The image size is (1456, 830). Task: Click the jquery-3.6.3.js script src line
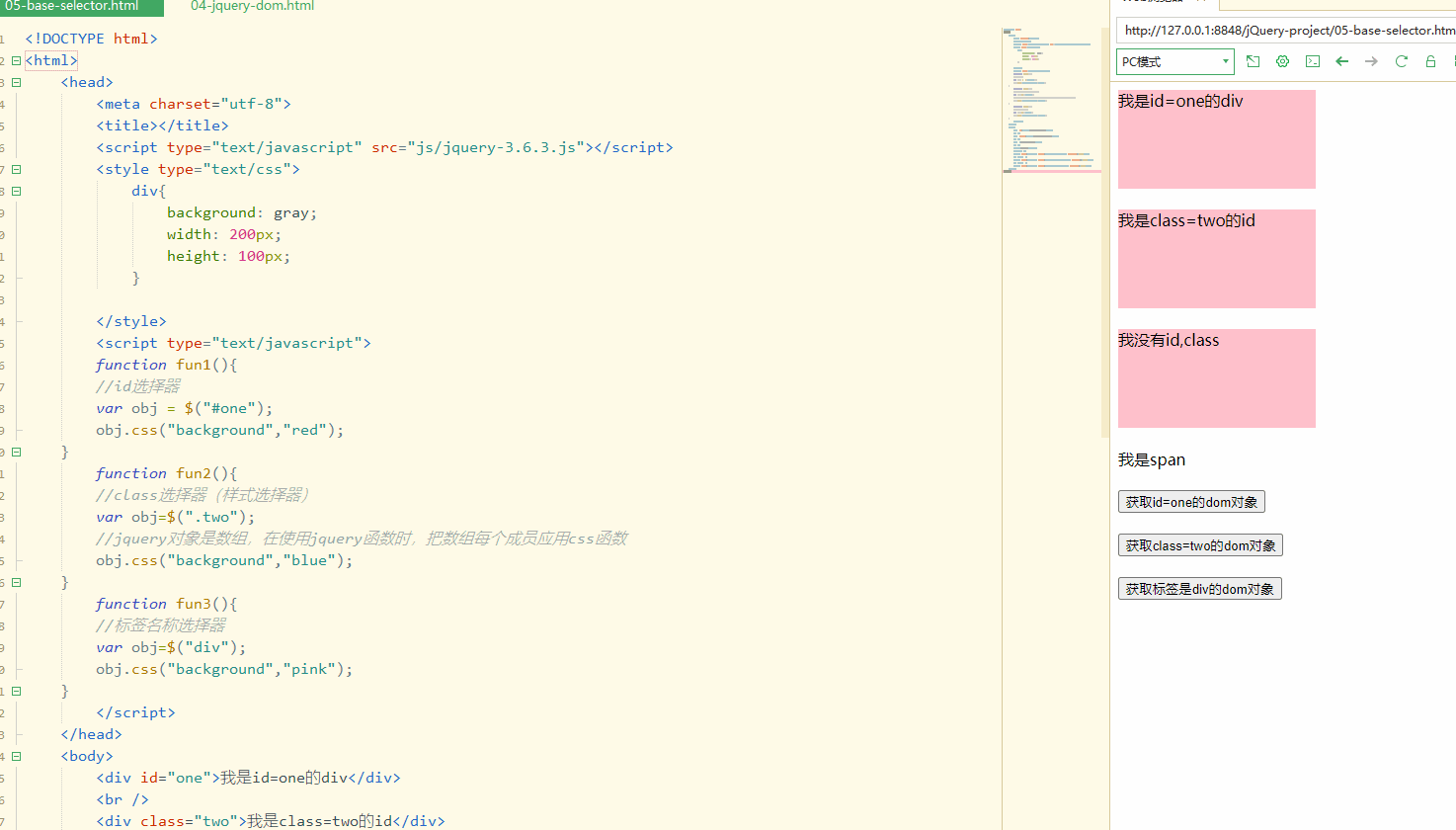point(384,147)
